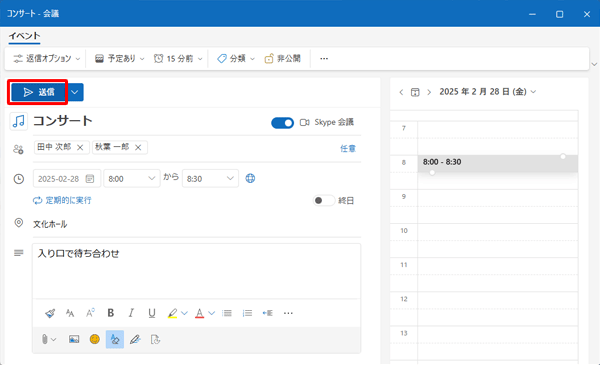The image size is (600, 365).
Task: Toggle bold formatting
Action: tap(111, 313)
